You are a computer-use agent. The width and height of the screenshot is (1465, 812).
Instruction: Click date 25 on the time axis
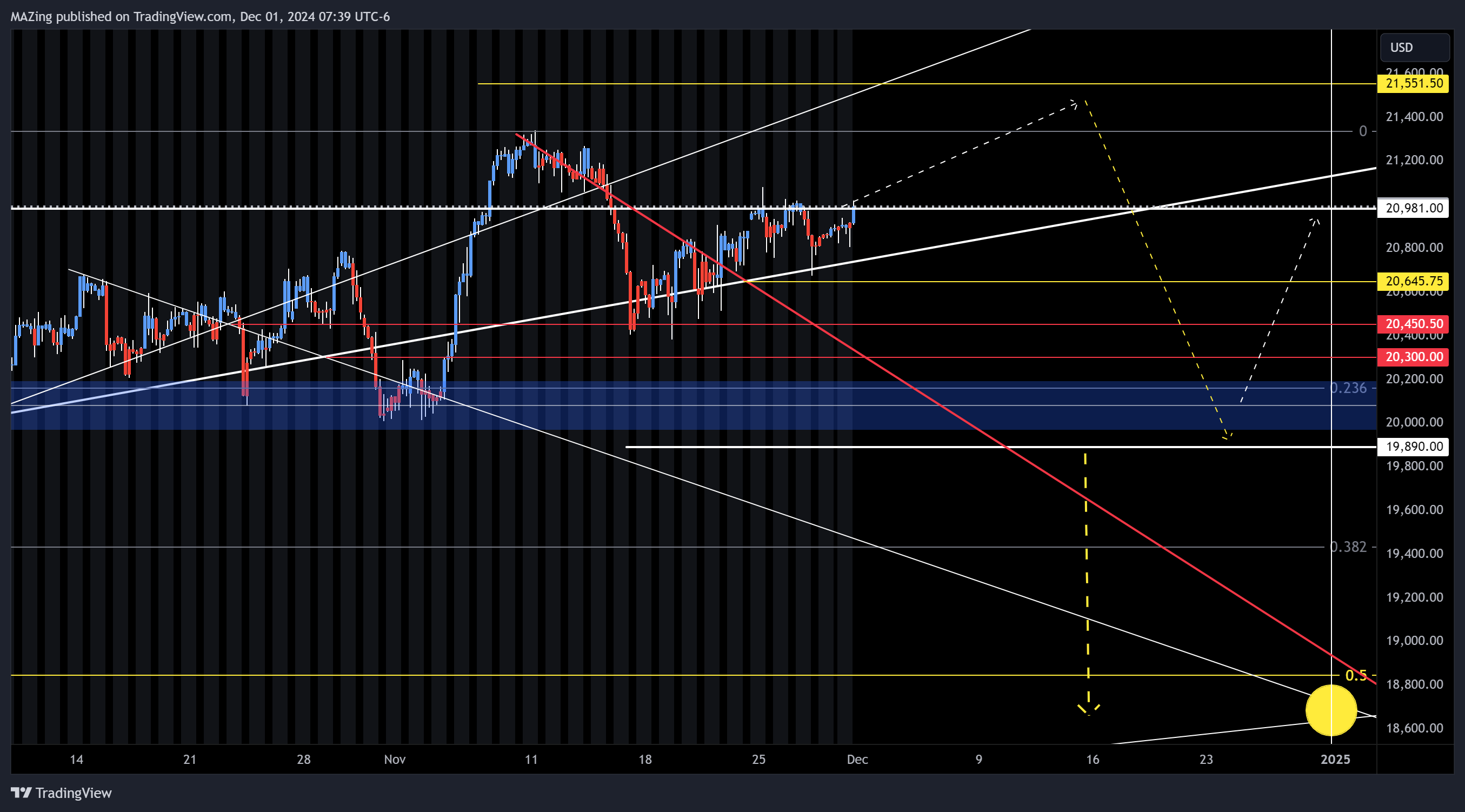coord(758,760)
